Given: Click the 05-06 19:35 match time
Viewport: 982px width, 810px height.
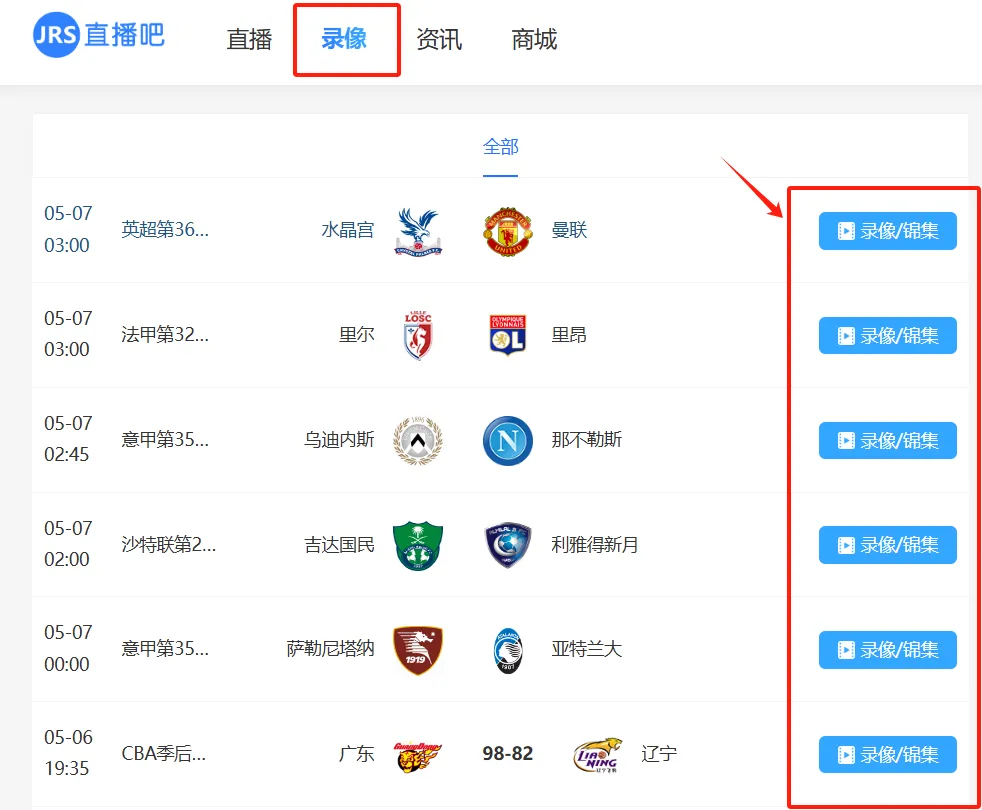Looking at the screenshot, I should point(68,753).
